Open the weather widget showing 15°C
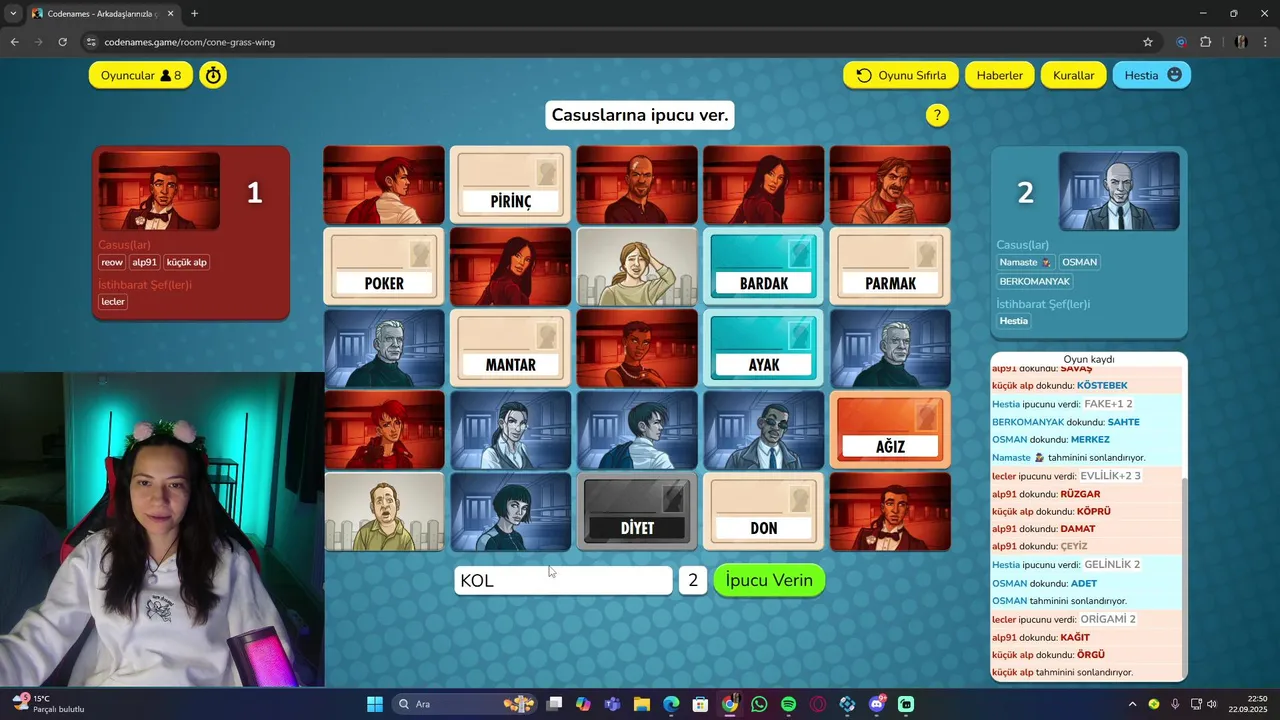The height and width of the screenshot is (720, 1280). (x=47, y=704)
